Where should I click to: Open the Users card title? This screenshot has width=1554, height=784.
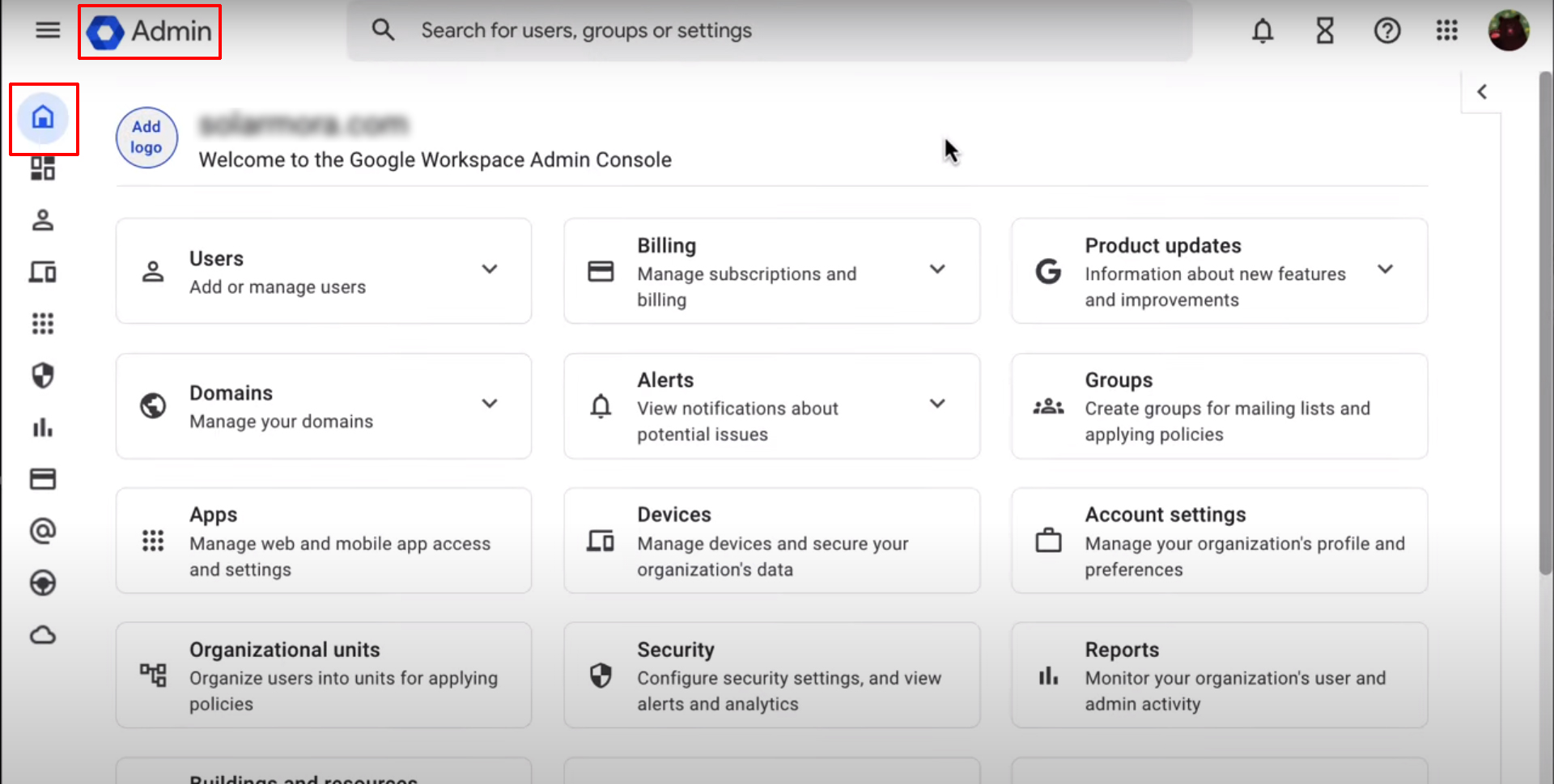pos(216,259)
